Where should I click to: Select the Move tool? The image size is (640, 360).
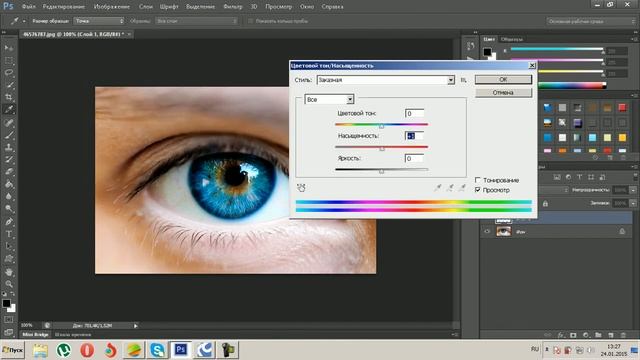[x=9, y=48]
